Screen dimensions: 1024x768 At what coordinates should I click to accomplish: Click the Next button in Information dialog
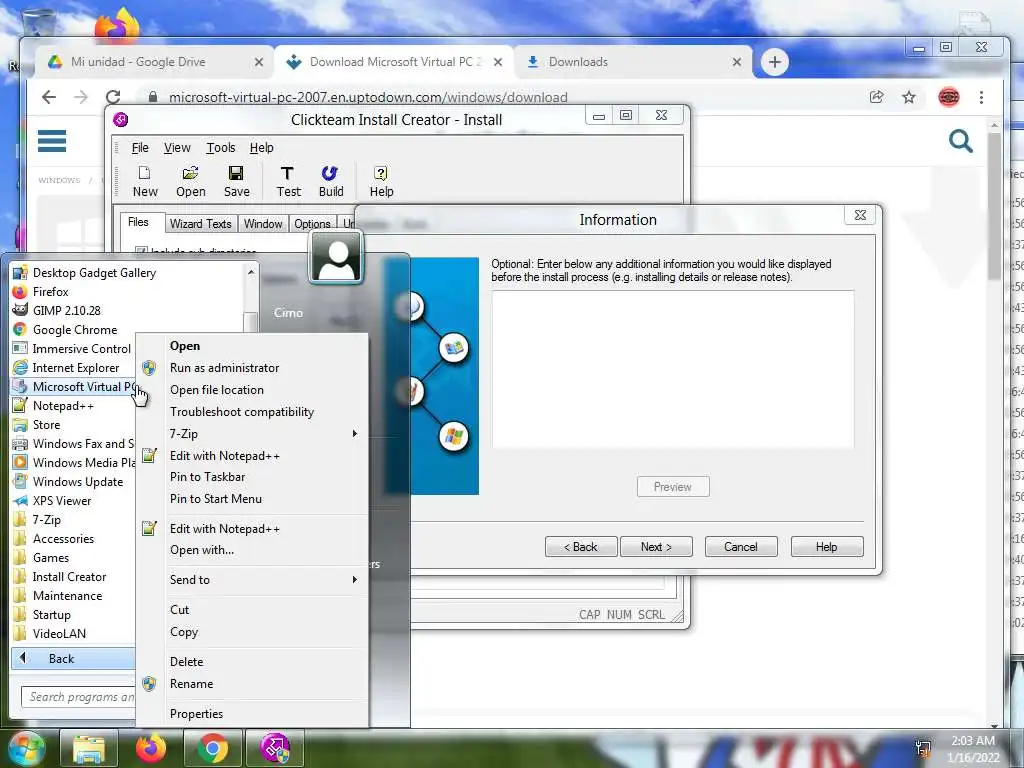[x=656, y=547]
